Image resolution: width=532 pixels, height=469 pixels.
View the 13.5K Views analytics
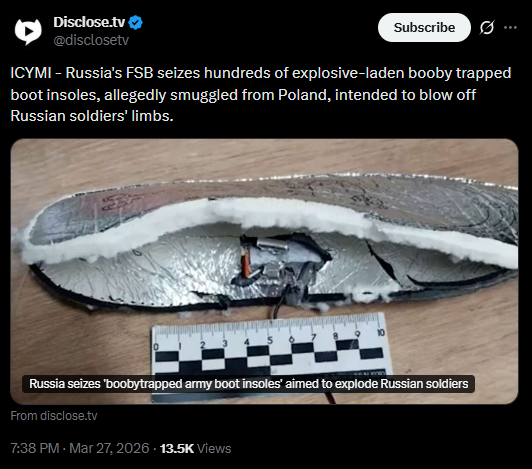pyautogui.click(x=195, y=448)
